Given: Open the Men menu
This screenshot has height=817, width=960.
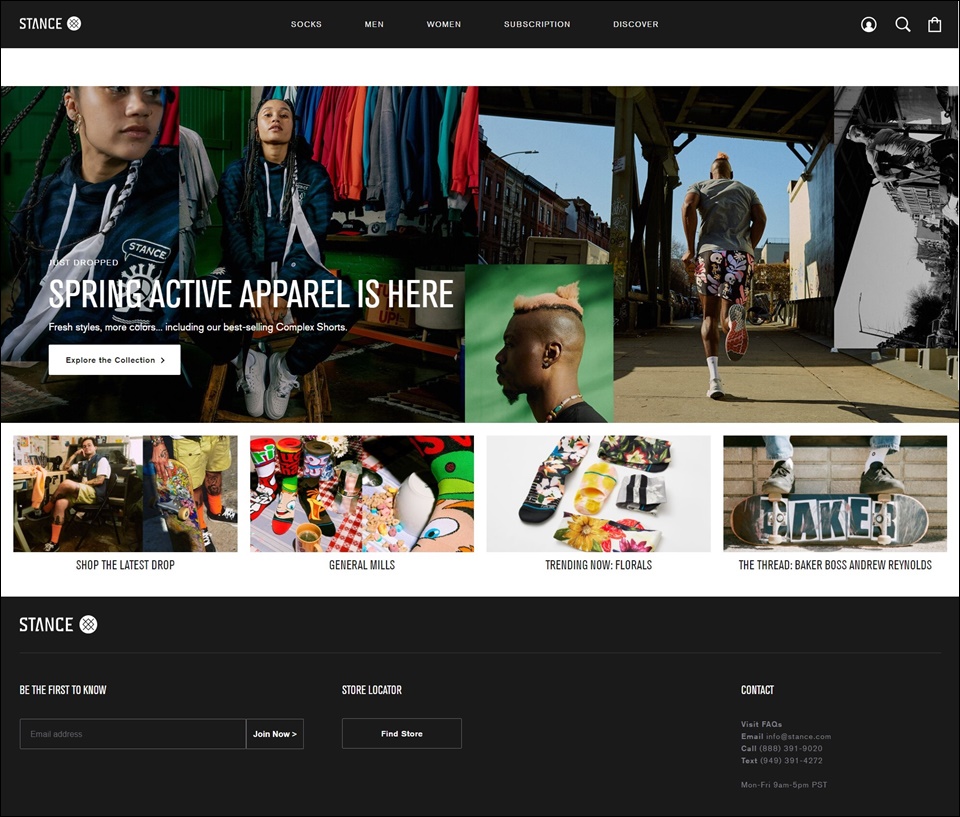Looking at the screenshot, I should coord(374,24).
